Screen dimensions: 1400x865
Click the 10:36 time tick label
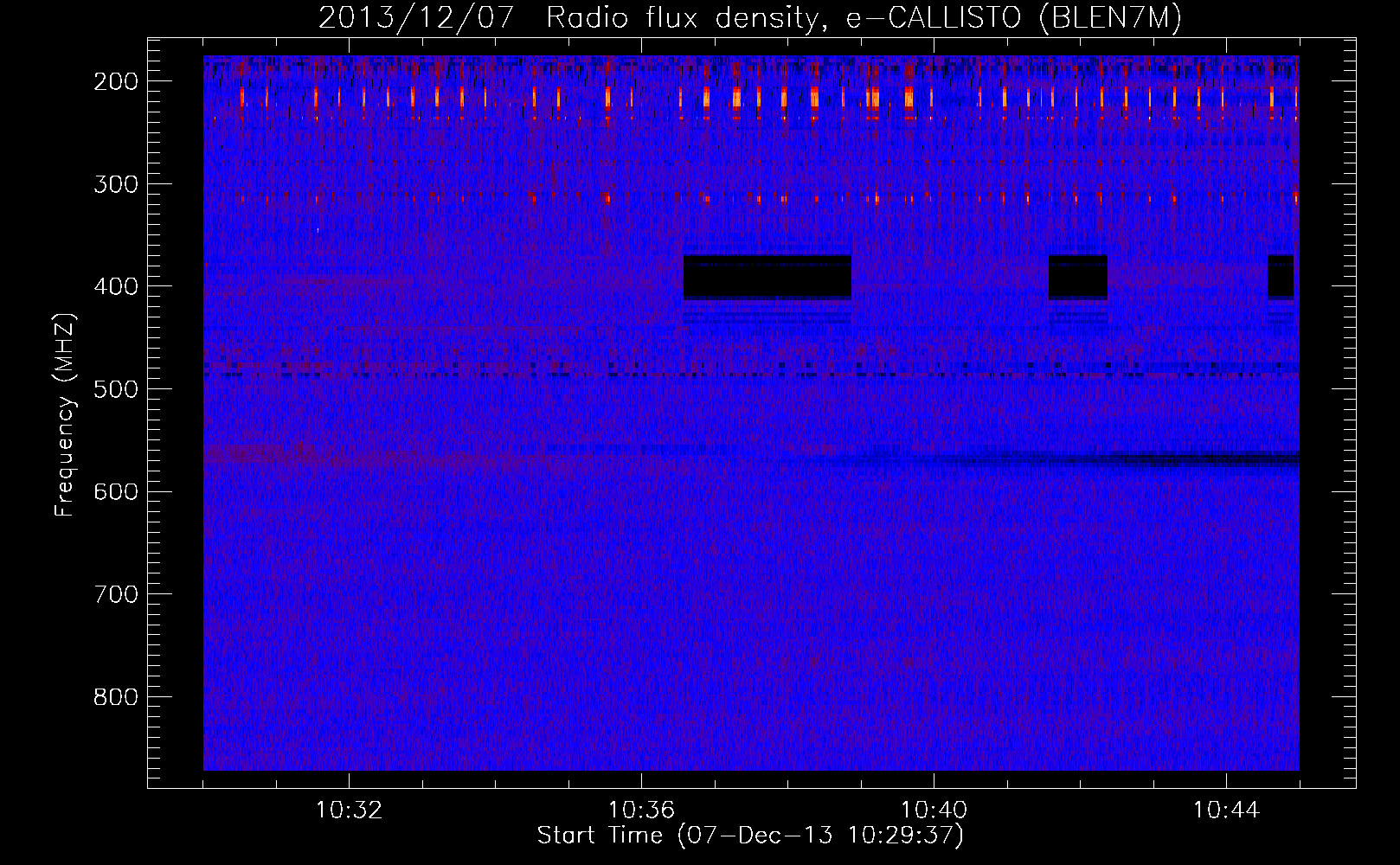pyautogui.click(x=641, y=811)
